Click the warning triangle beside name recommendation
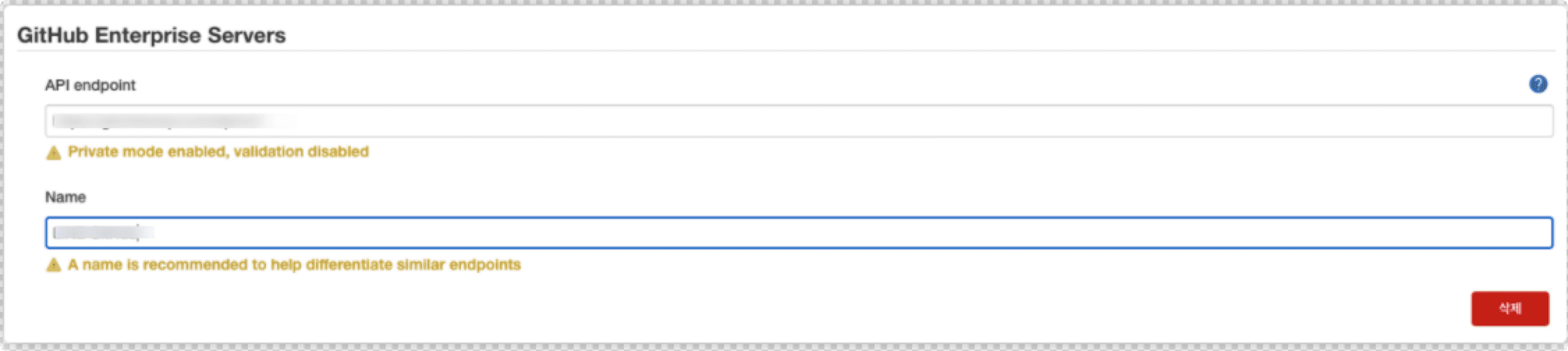 [x=54, y=265]
